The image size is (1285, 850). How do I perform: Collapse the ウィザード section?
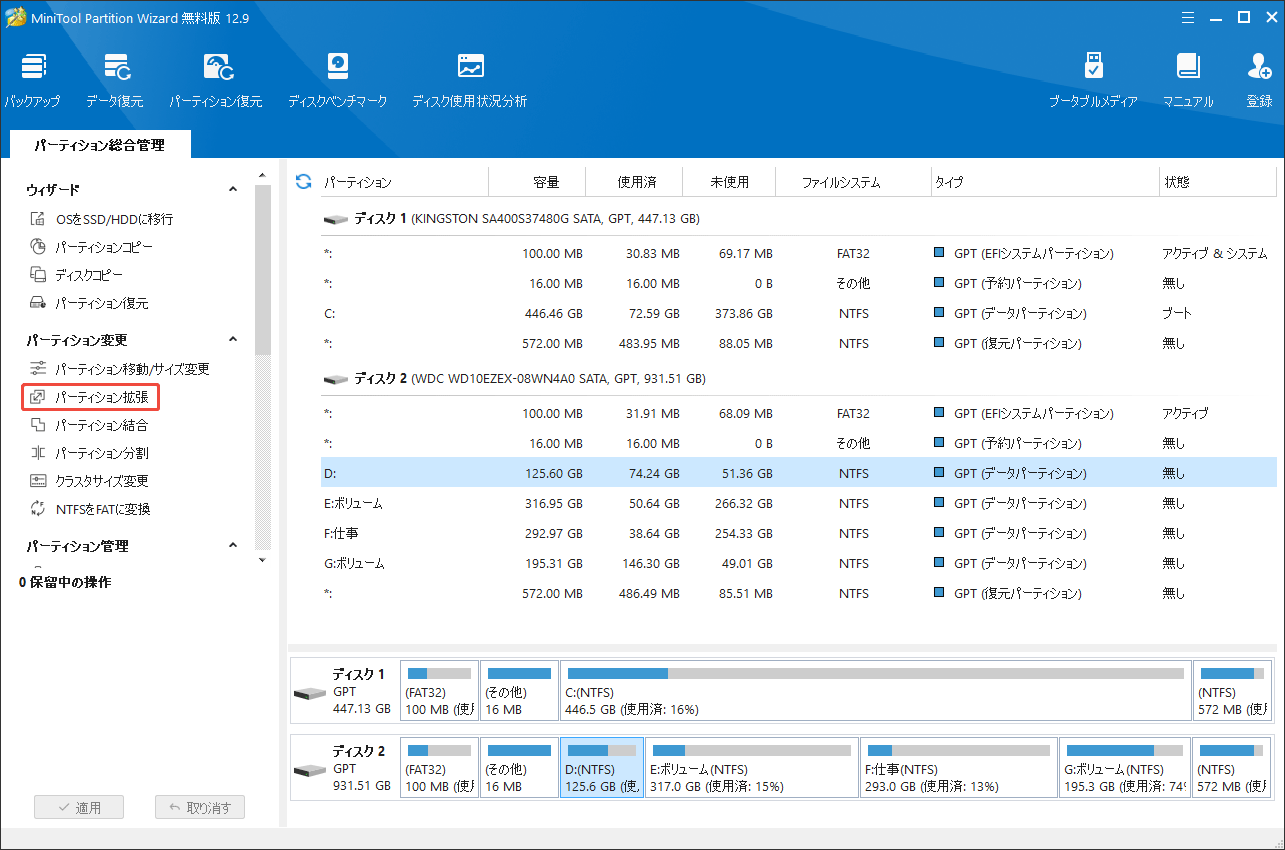pos(233,189)
